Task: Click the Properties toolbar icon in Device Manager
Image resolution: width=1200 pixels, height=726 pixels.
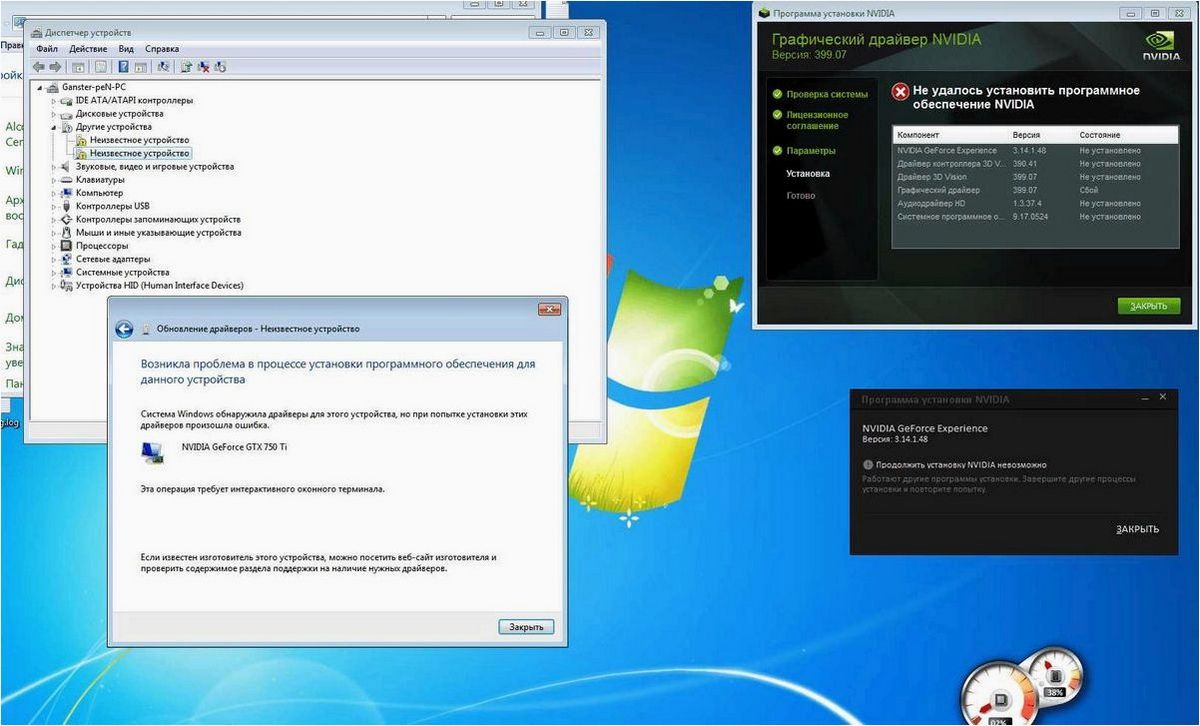Action: point(101,67)
